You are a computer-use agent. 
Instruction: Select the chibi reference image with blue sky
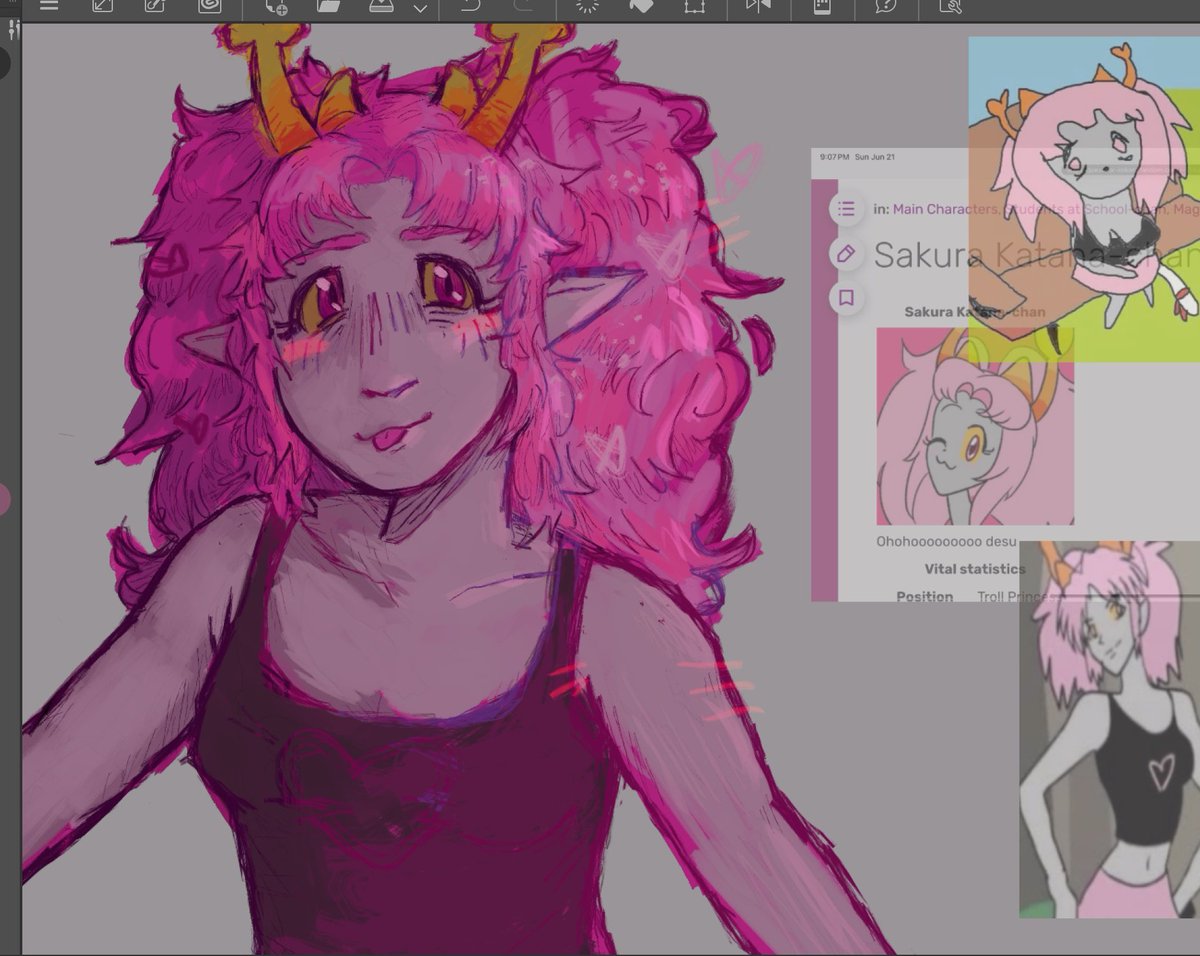coord(1084,199)
